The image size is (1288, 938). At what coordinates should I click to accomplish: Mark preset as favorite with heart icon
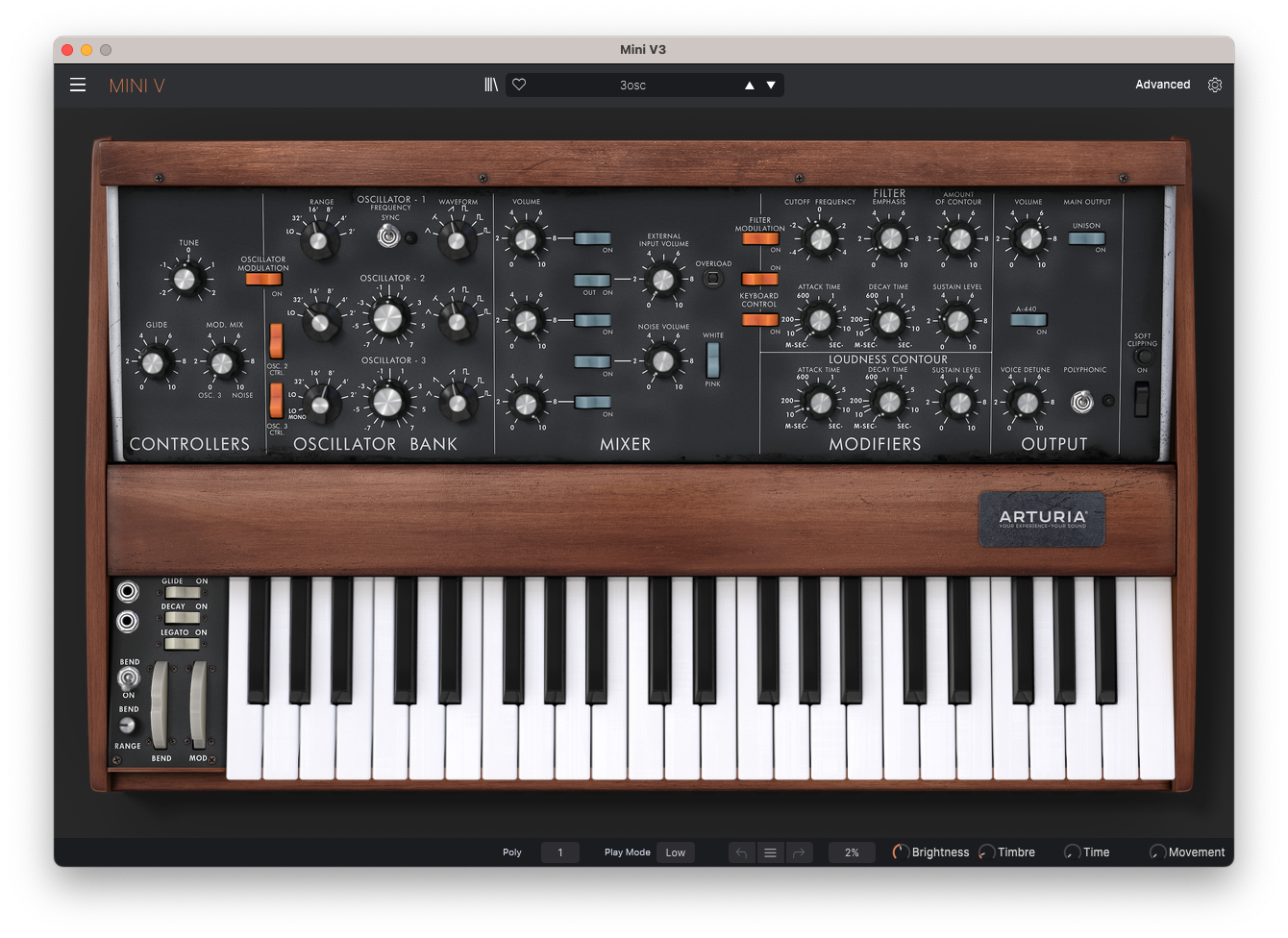pyautogui.click(x=519, y=85)
